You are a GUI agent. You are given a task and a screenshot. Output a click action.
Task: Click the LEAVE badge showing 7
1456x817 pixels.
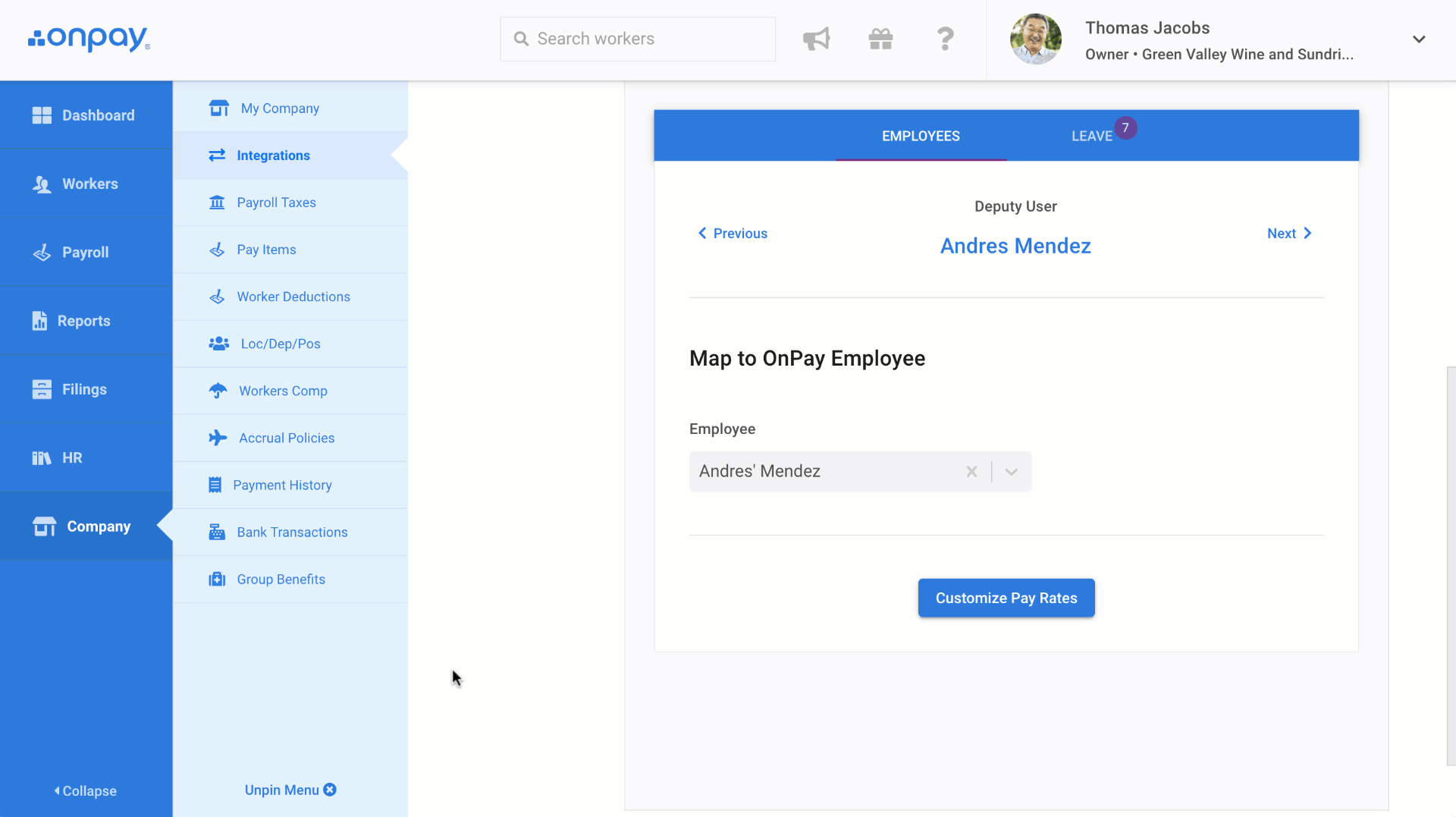point(1125,127)
